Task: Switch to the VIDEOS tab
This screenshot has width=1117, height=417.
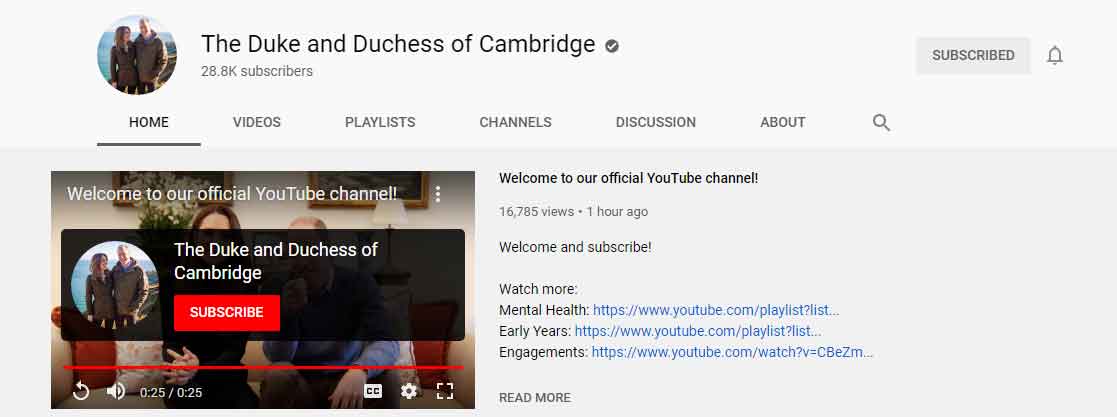Action: [256, 123]
